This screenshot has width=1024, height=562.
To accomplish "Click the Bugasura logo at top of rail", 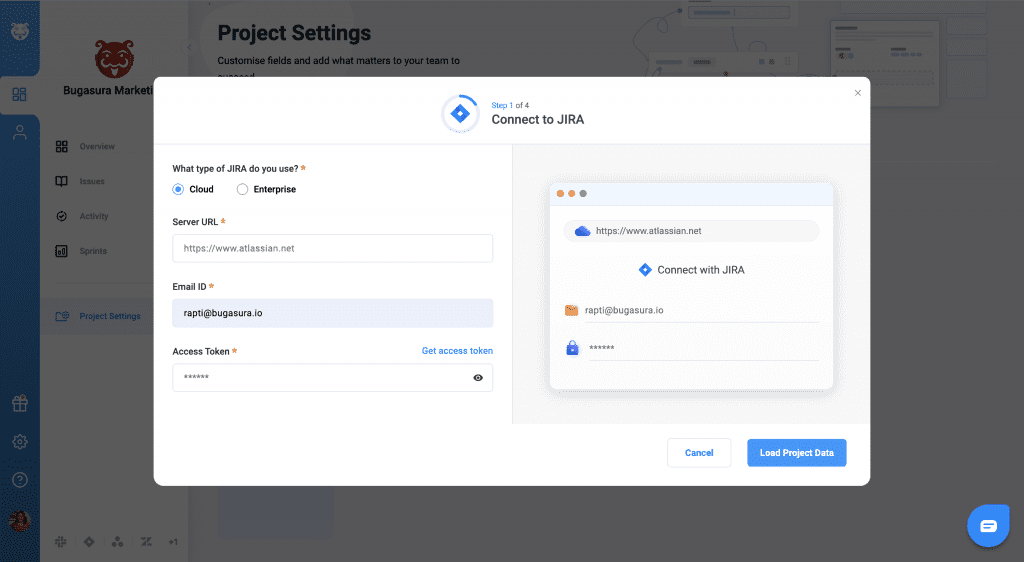I will pyautogui.click(x=20, y=31).
